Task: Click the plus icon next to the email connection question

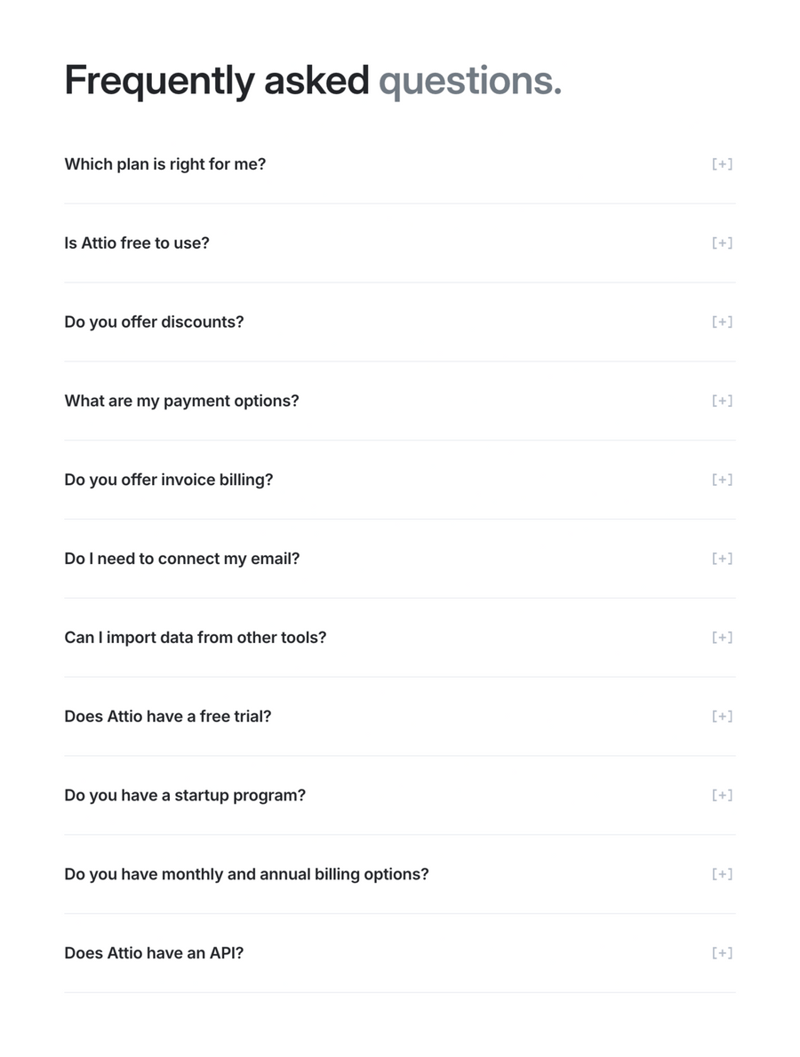Action: pyautogui.click(x=722, y=558)
